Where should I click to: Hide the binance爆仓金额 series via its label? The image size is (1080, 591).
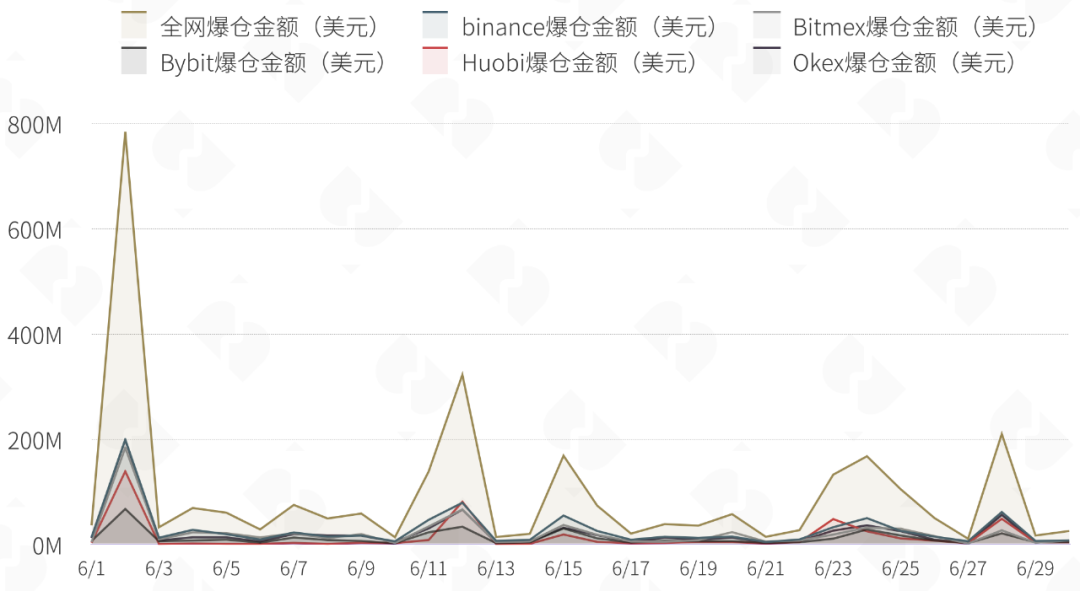coord(590,27)
